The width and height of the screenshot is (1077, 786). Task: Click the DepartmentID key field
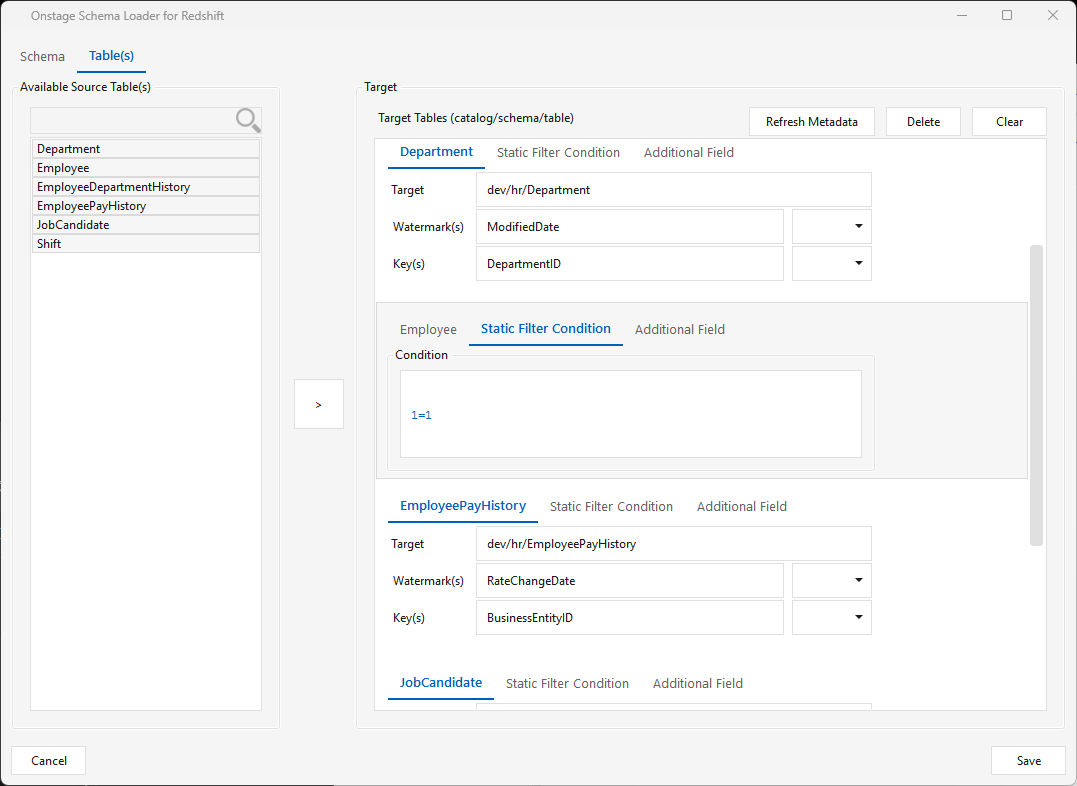(x=630, y=264)
